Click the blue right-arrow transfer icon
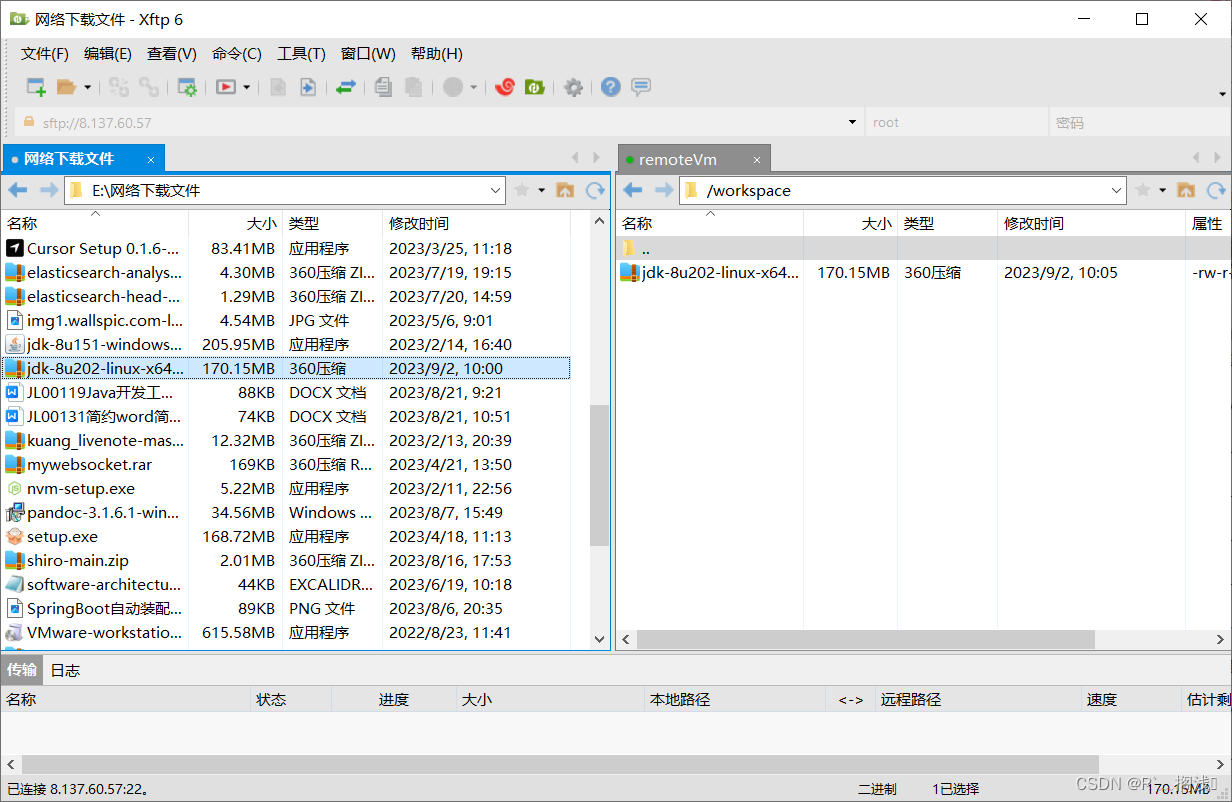The width and height of the screenshot is (1232, 802). pos(308,87)
